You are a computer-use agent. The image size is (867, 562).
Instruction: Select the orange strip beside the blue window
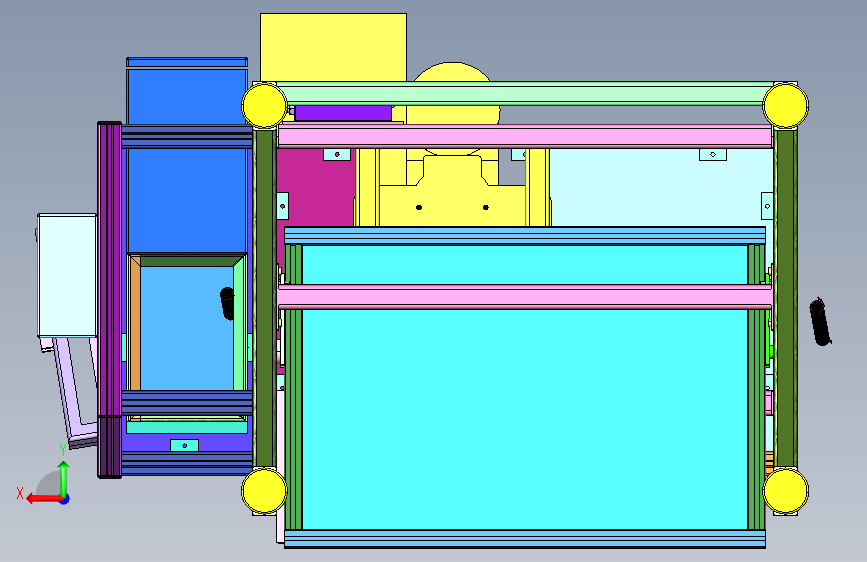(134, 324)
